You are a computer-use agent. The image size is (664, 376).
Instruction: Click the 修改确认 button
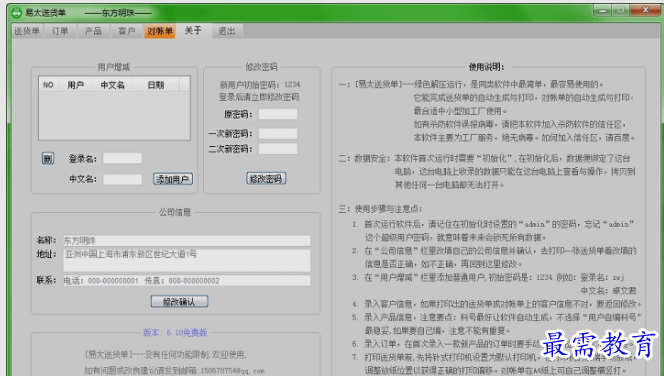pos(180,301)
